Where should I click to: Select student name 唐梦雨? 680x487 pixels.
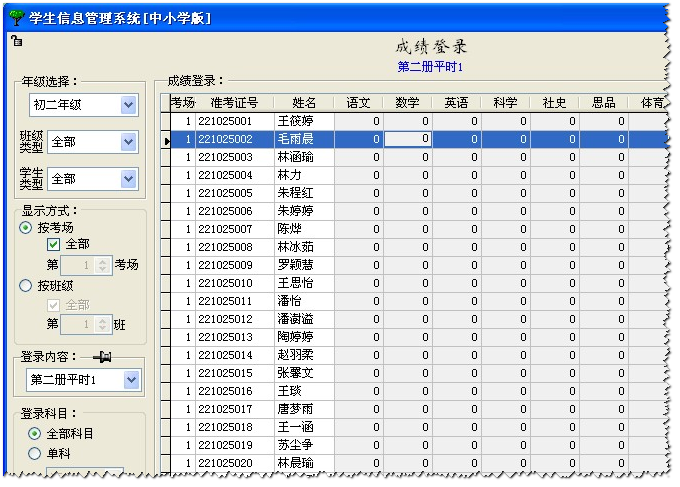pos(295,409)
